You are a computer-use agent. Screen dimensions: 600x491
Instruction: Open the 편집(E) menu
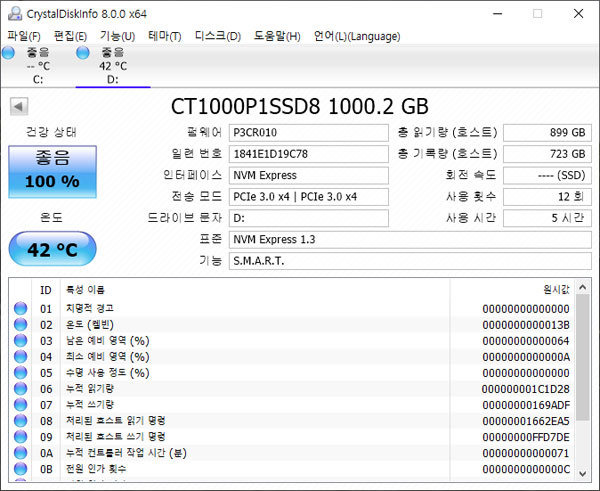pos(70,36)
